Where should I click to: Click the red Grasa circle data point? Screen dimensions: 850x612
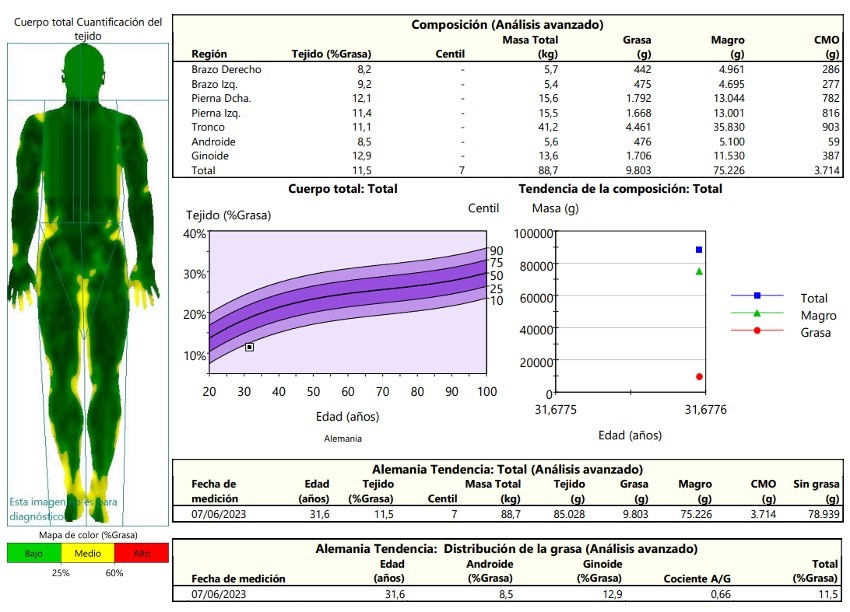pyautogui.click(x=699, y=377)
